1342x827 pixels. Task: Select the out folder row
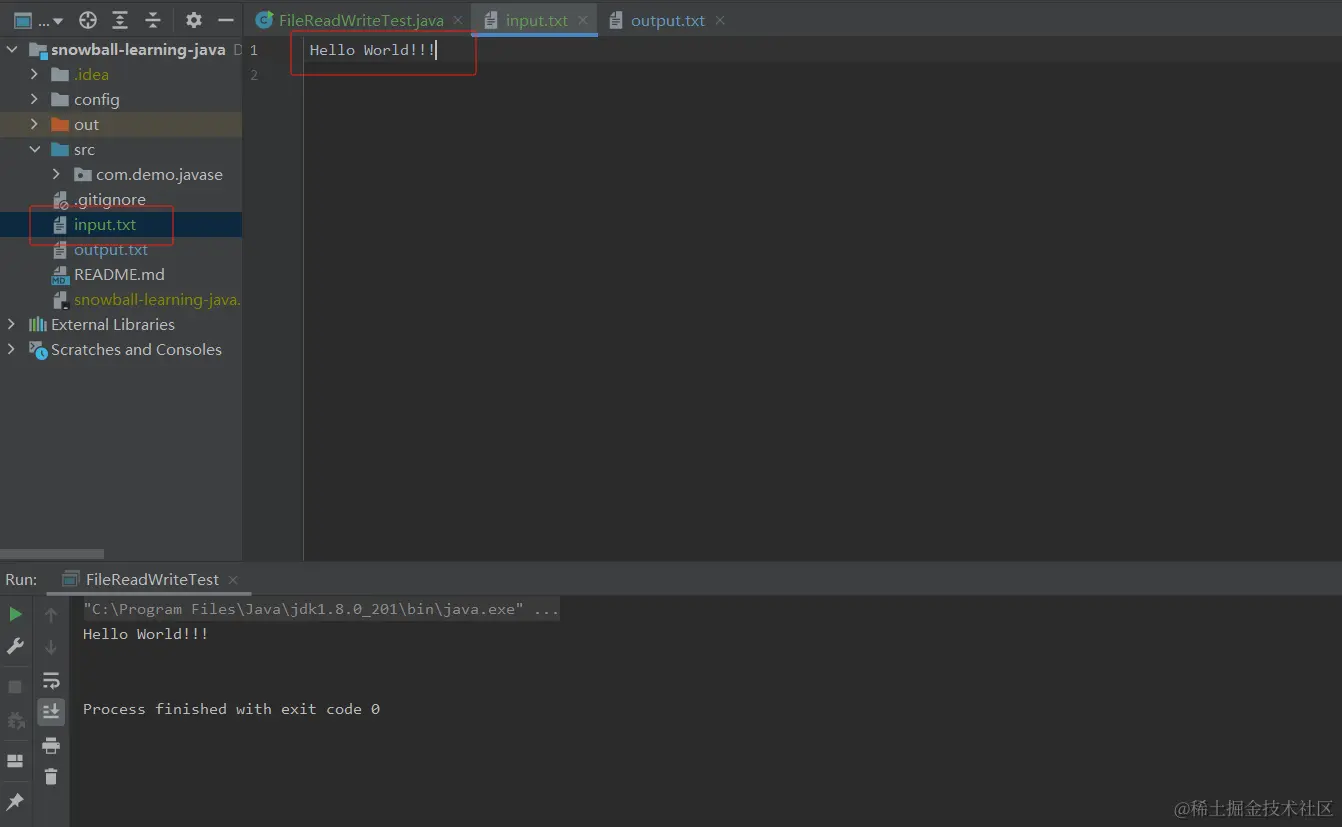tap(121, 124)
